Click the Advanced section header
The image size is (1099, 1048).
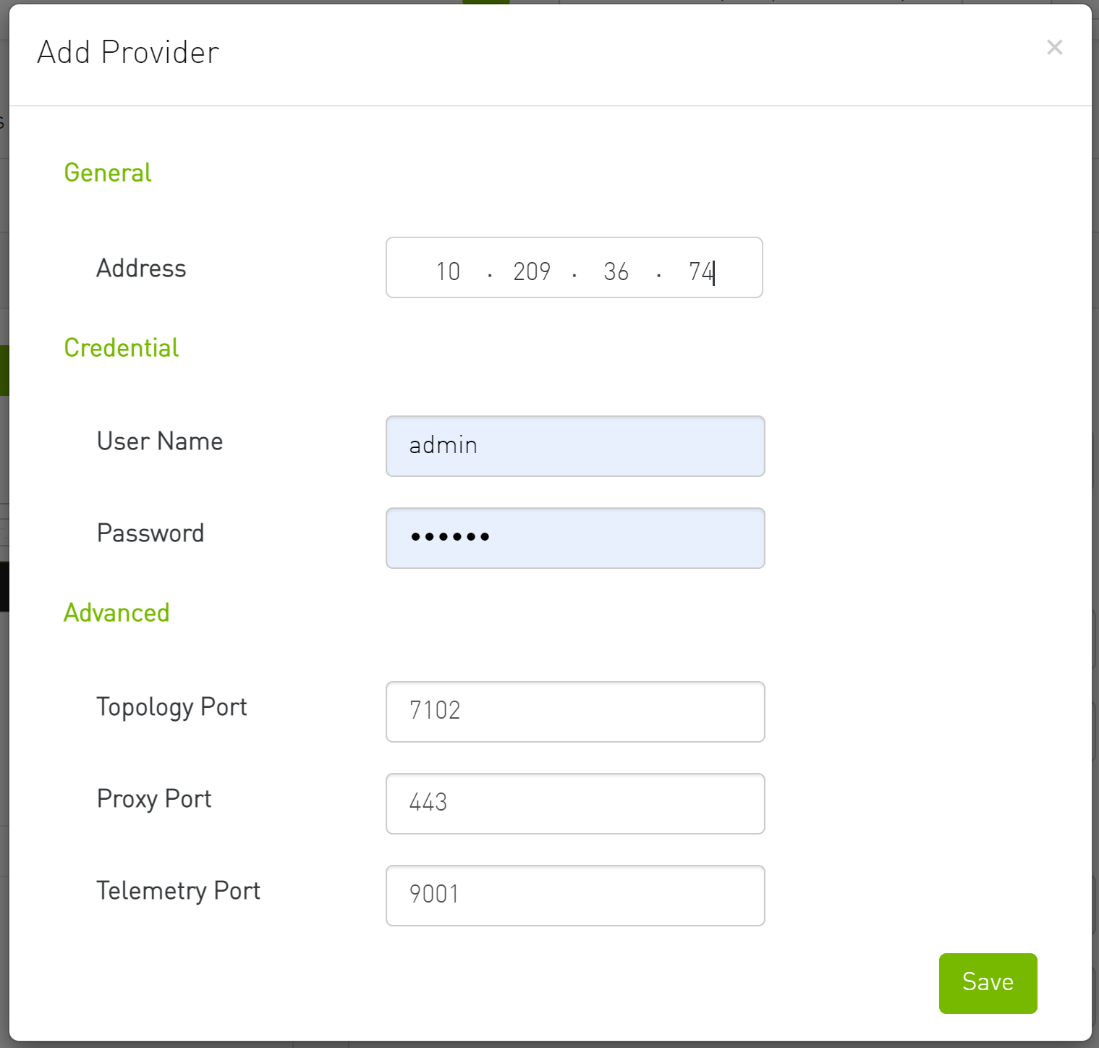coord(116,612)
